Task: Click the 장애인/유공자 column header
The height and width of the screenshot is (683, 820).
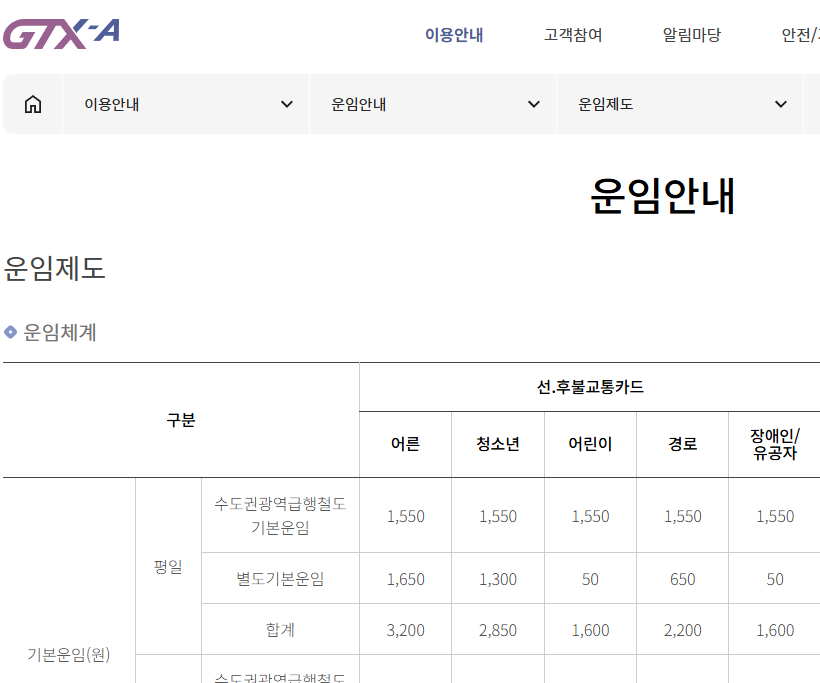Action: click(x=774, y=445)
